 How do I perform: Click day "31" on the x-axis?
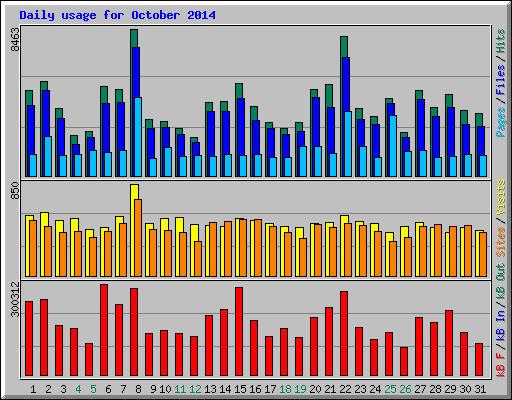pyautogui.click(x=480, y=389)
